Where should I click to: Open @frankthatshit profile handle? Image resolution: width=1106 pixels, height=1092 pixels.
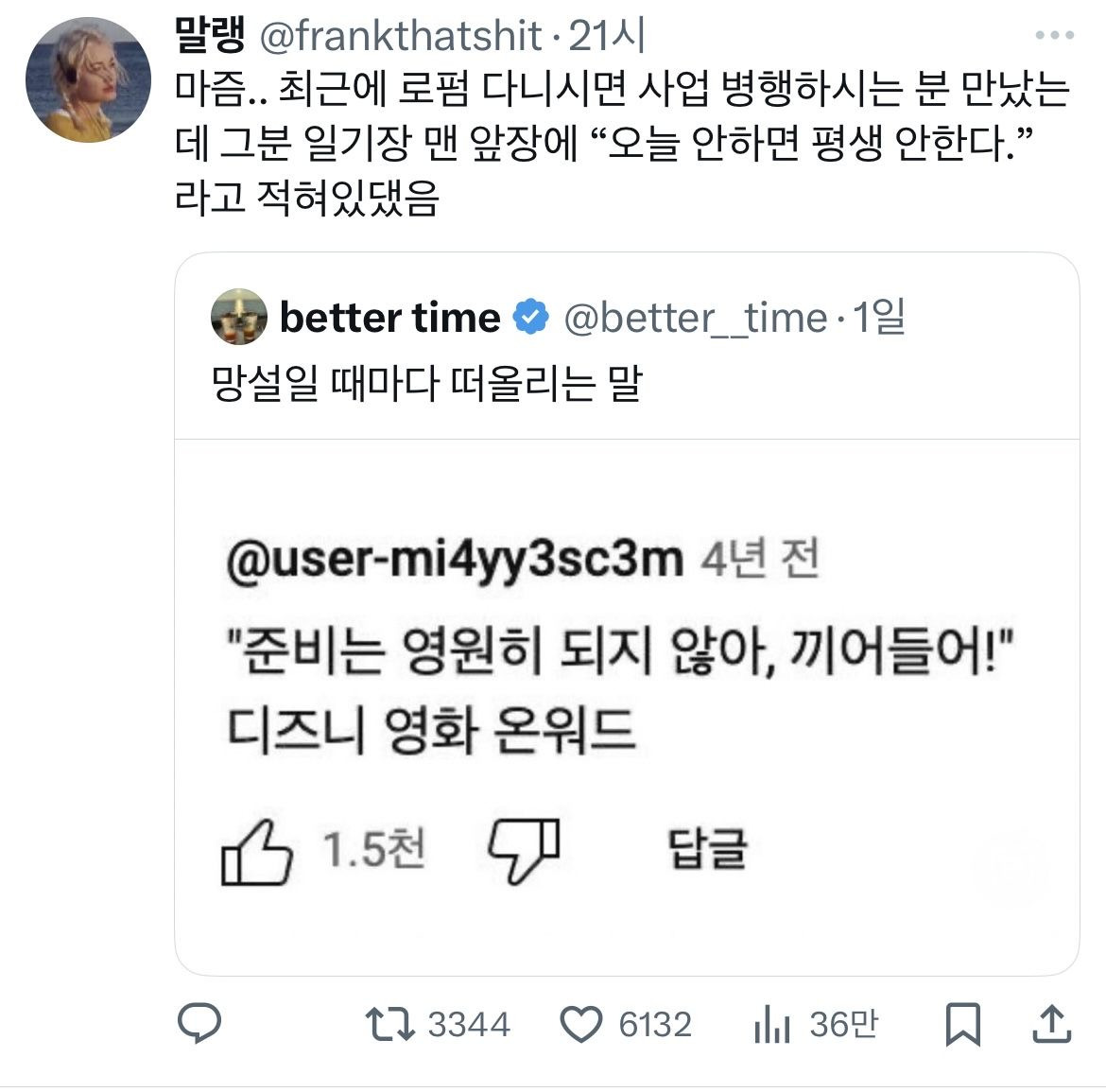click(399, 36)
